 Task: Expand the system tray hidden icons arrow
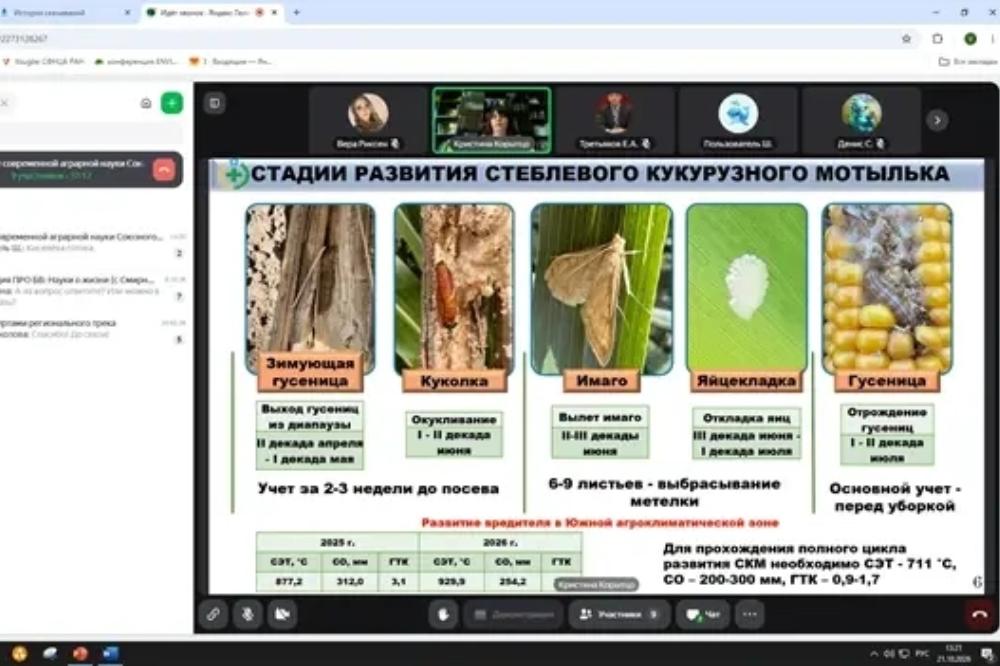click(x=873, y=654)
